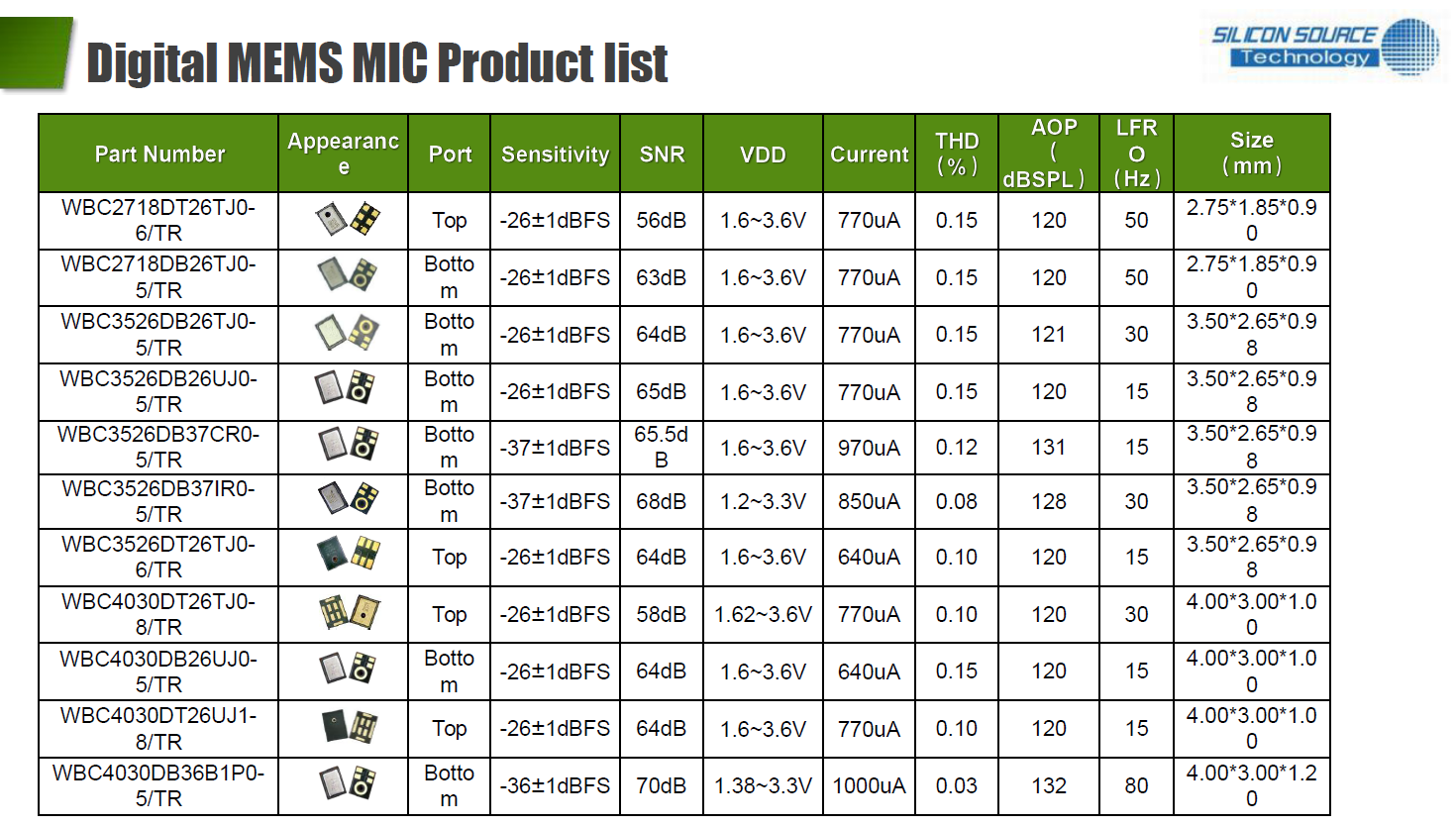Select the 1000uA current cell
The height and width of the screenshot is (826, 1456).
coord(869,786)
